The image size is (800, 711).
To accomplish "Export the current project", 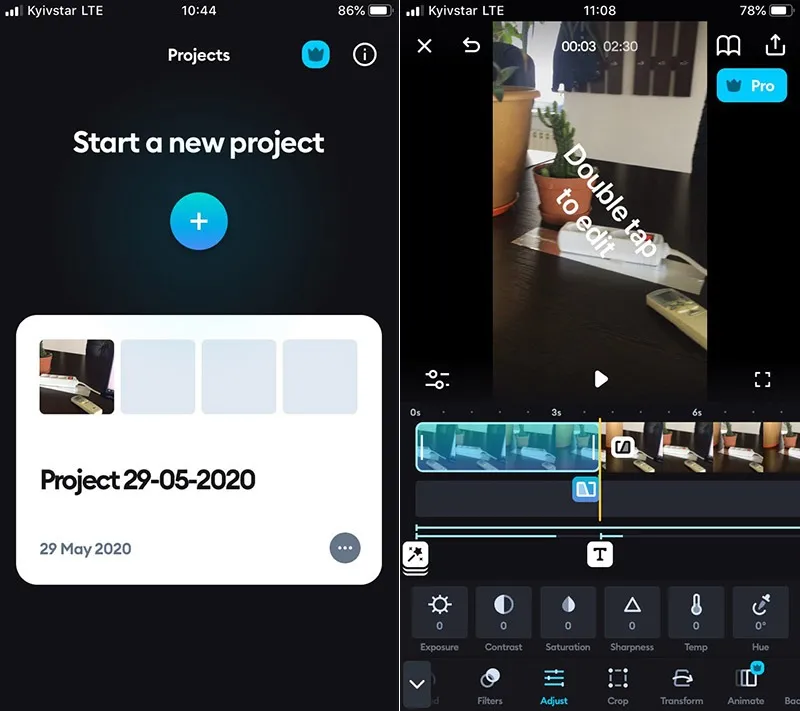I will [x=775, y=45].
